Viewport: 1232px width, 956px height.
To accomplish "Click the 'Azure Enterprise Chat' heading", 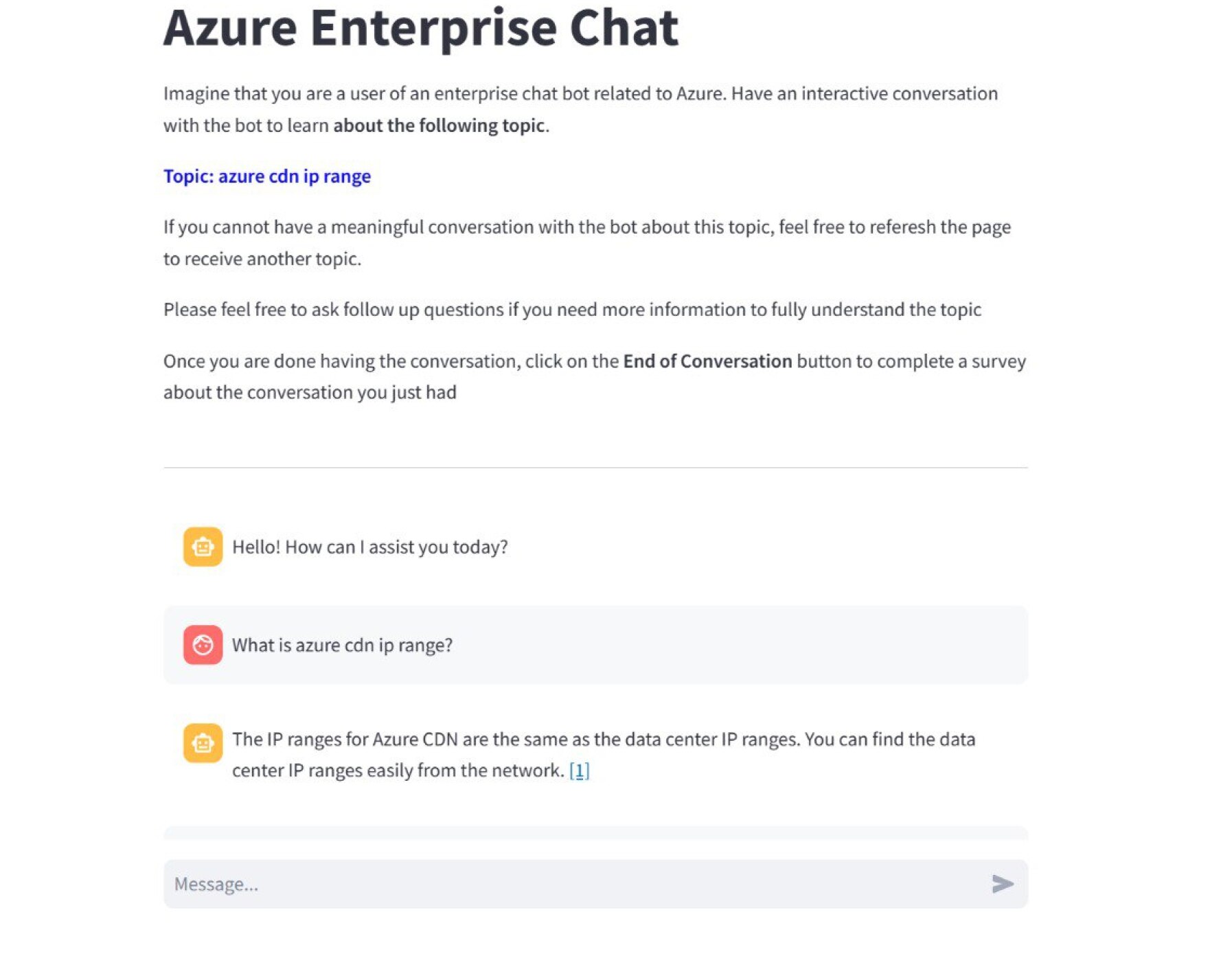I will (421, 29).
